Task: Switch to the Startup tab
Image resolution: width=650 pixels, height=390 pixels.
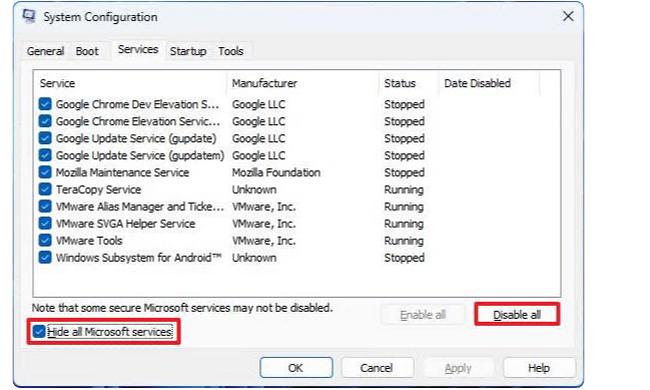Action: pyautogui.click(x=188, y=51)
